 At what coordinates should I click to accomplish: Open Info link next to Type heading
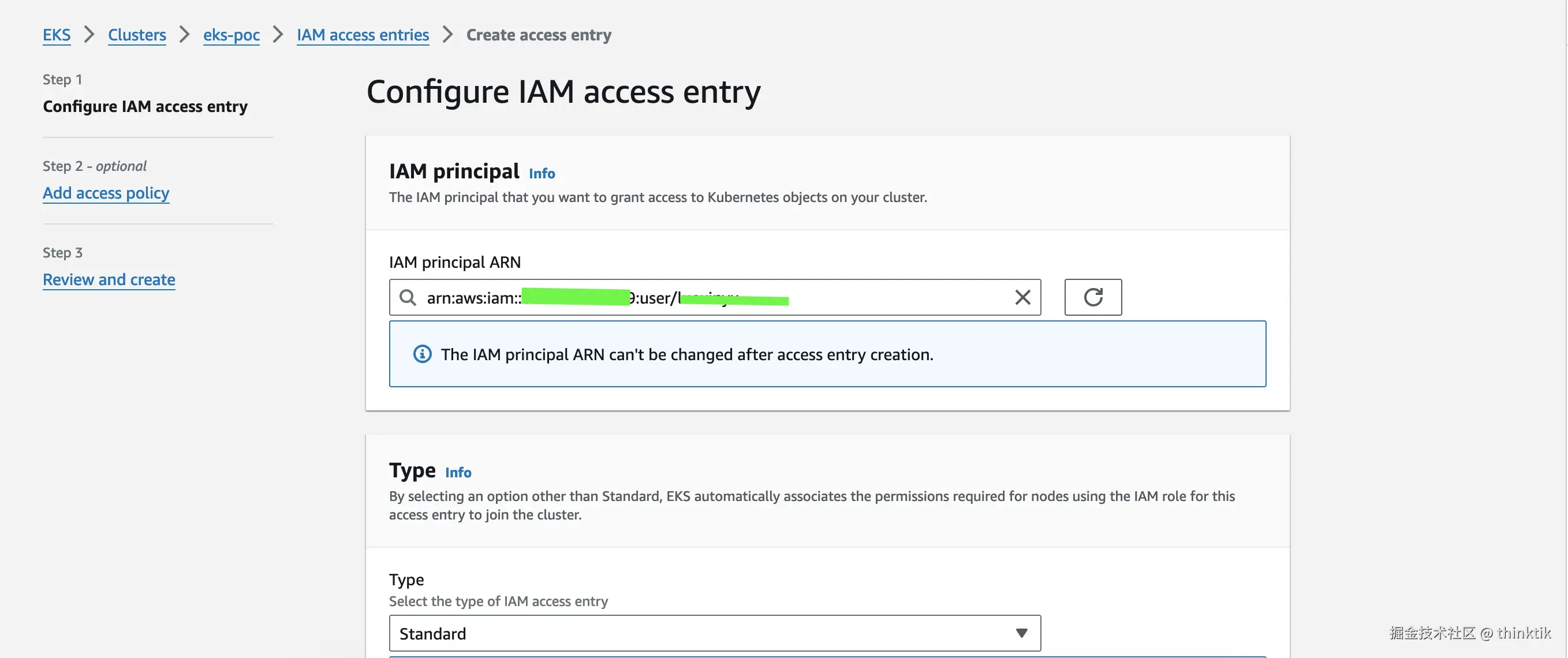458,472
